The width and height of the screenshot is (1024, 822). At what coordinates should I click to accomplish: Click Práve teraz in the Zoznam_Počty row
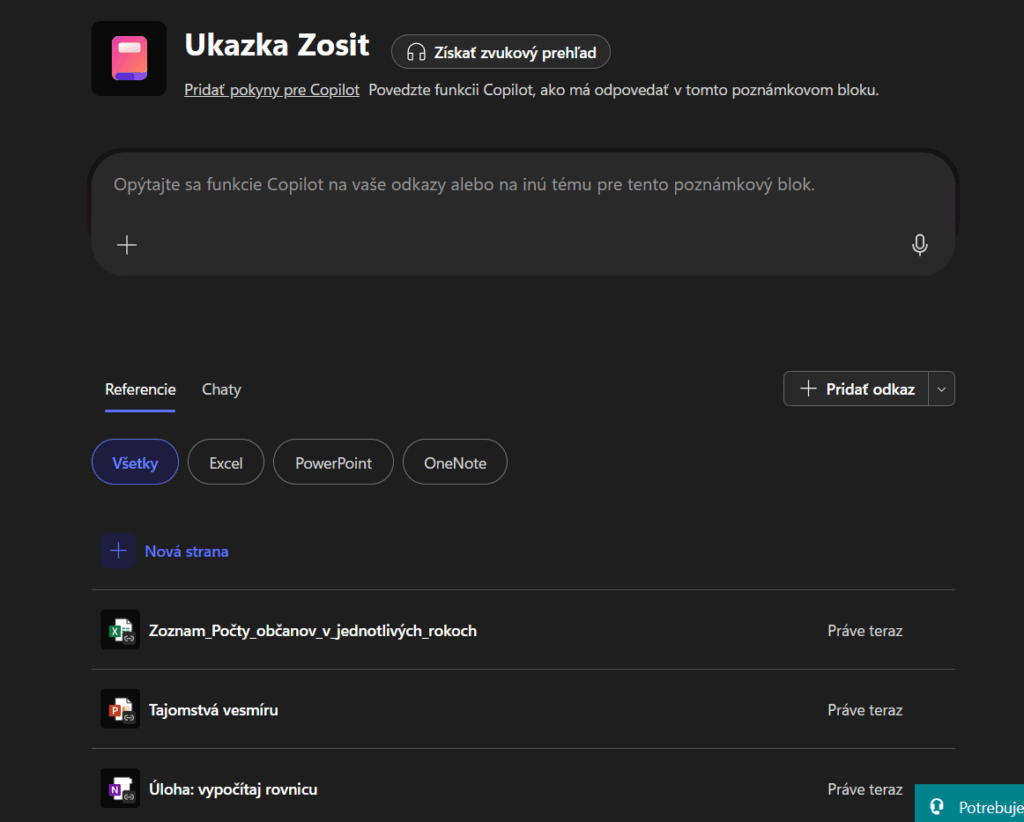[865, 631]
